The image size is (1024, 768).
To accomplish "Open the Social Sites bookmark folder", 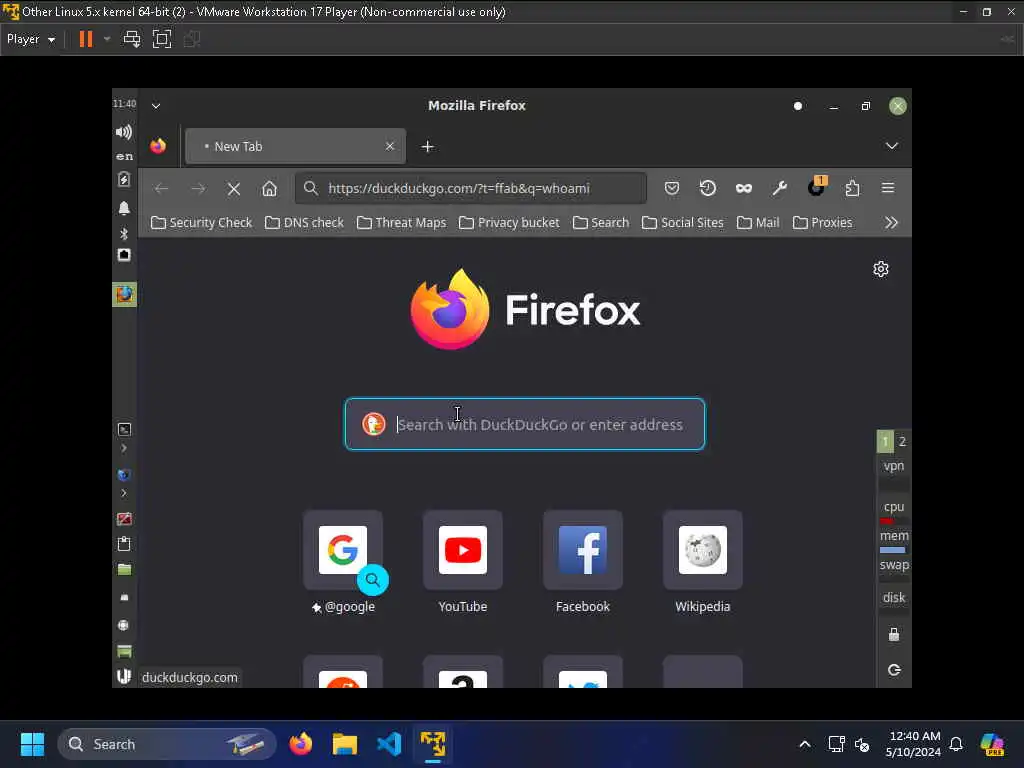I will click(x=682, y=223).
